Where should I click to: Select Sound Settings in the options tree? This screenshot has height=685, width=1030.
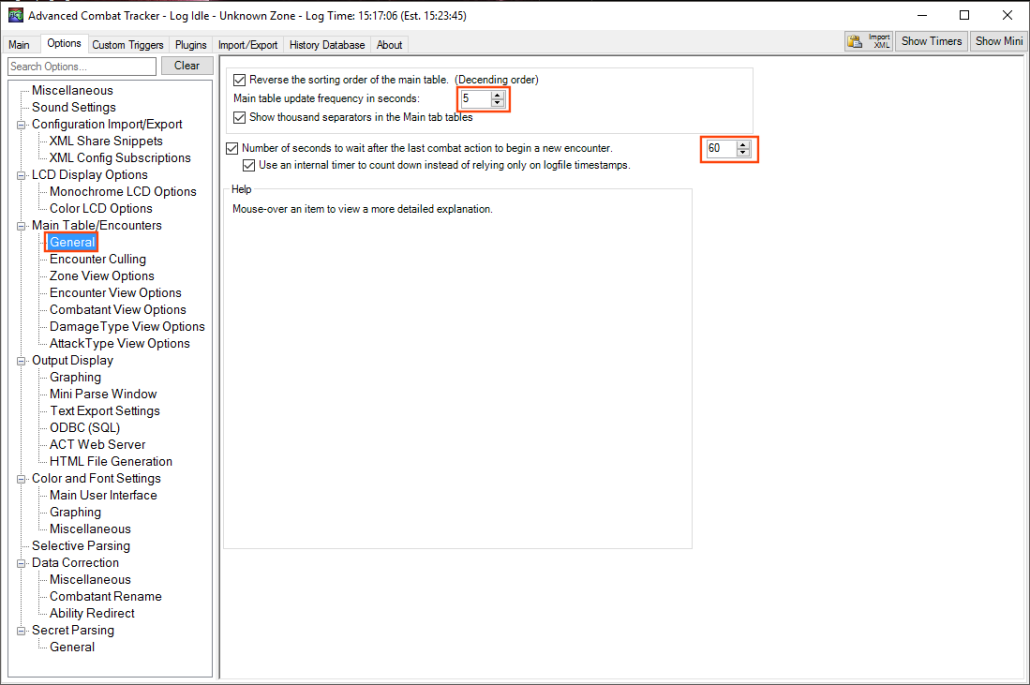[x=74, y=108]
